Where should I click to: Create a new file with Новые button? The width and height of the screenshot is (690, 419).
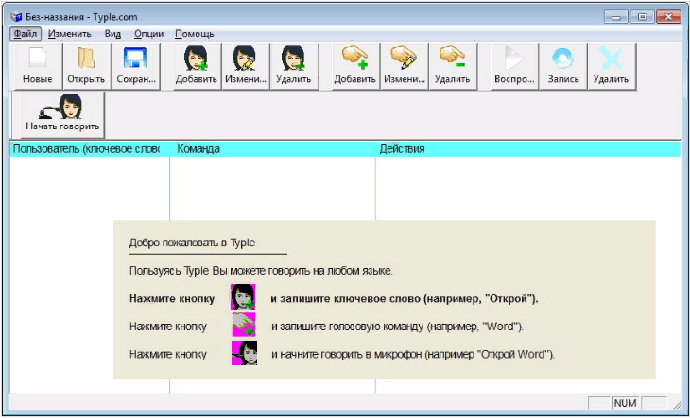pyautogui.click(x=38, y=66)
